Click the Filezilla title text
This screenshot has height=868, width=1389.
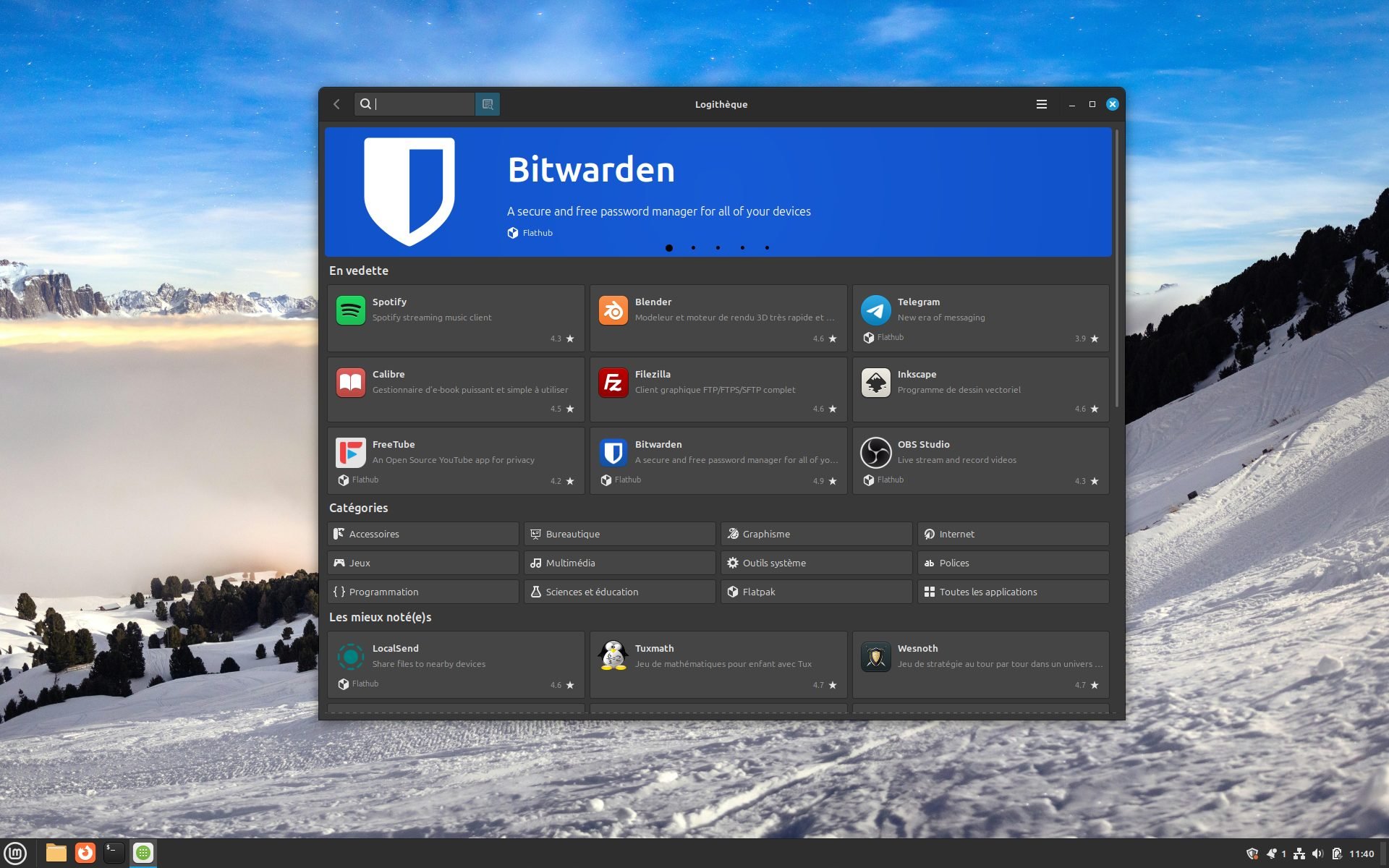click(653, 374)
